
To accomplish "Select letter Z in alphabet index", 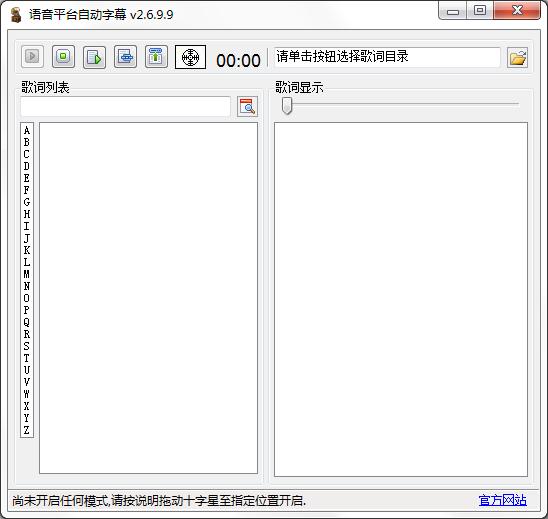I will click(x=27, y=430).
